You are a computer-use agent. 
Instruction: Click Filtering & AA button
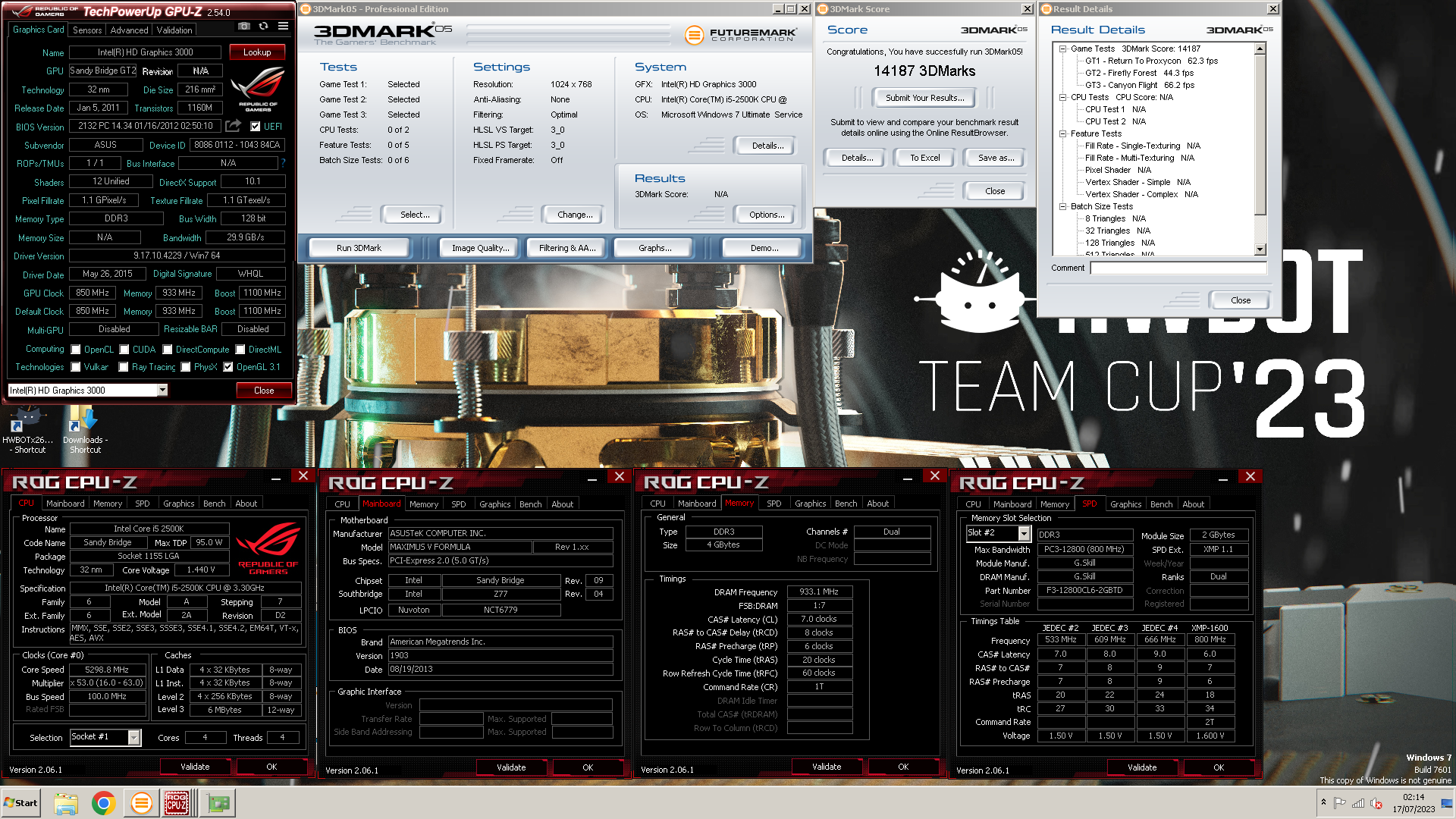point(567,248)
